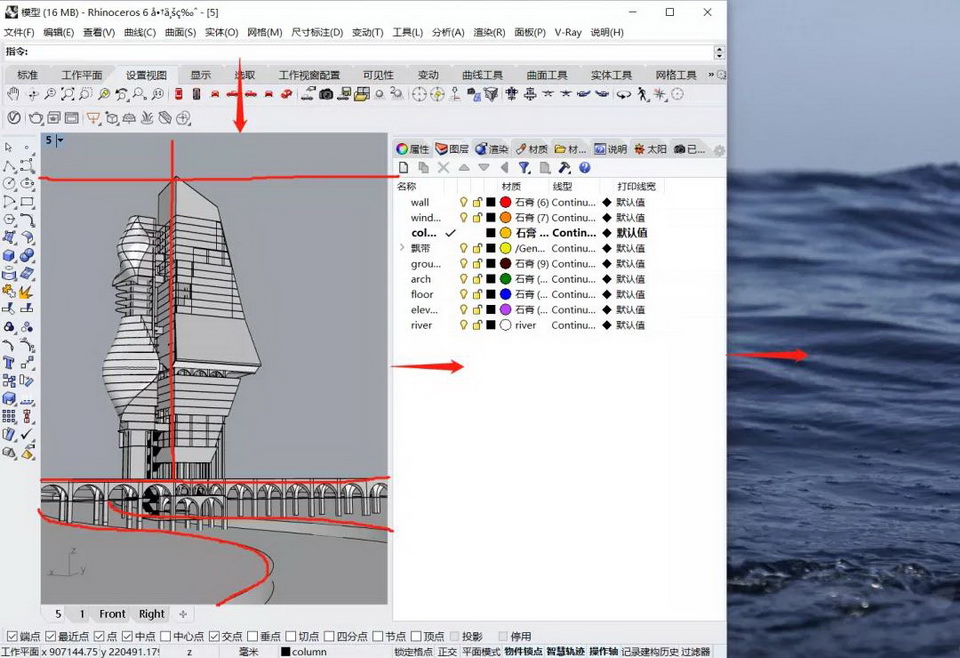Image resolution: width=960 pixels, height=658 pixels.
Task: Expand the hidden toolbar tabs chevron
Action: pos(711,75)
